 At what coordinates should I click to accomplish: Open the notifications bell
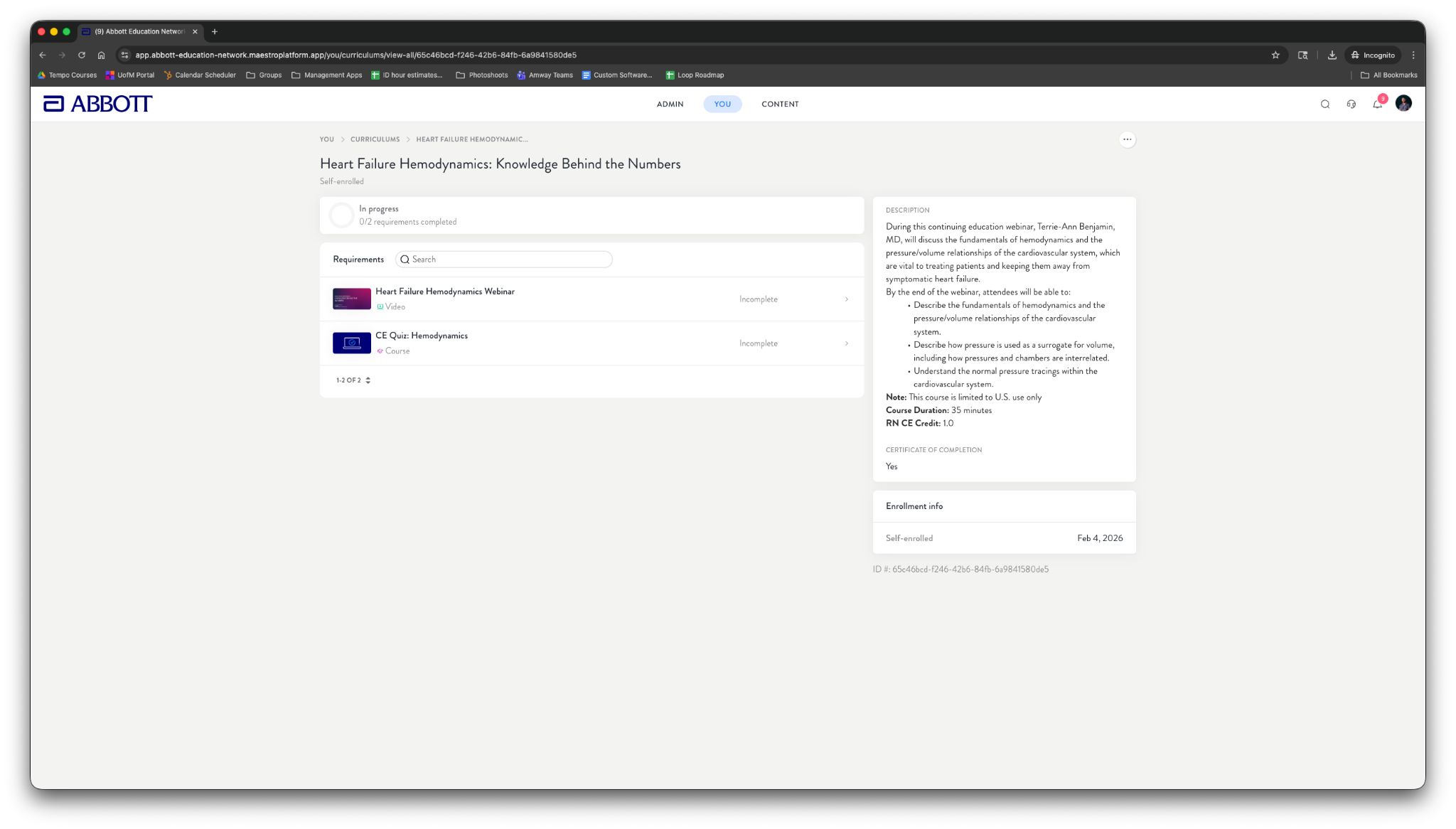coord(1377,104)
